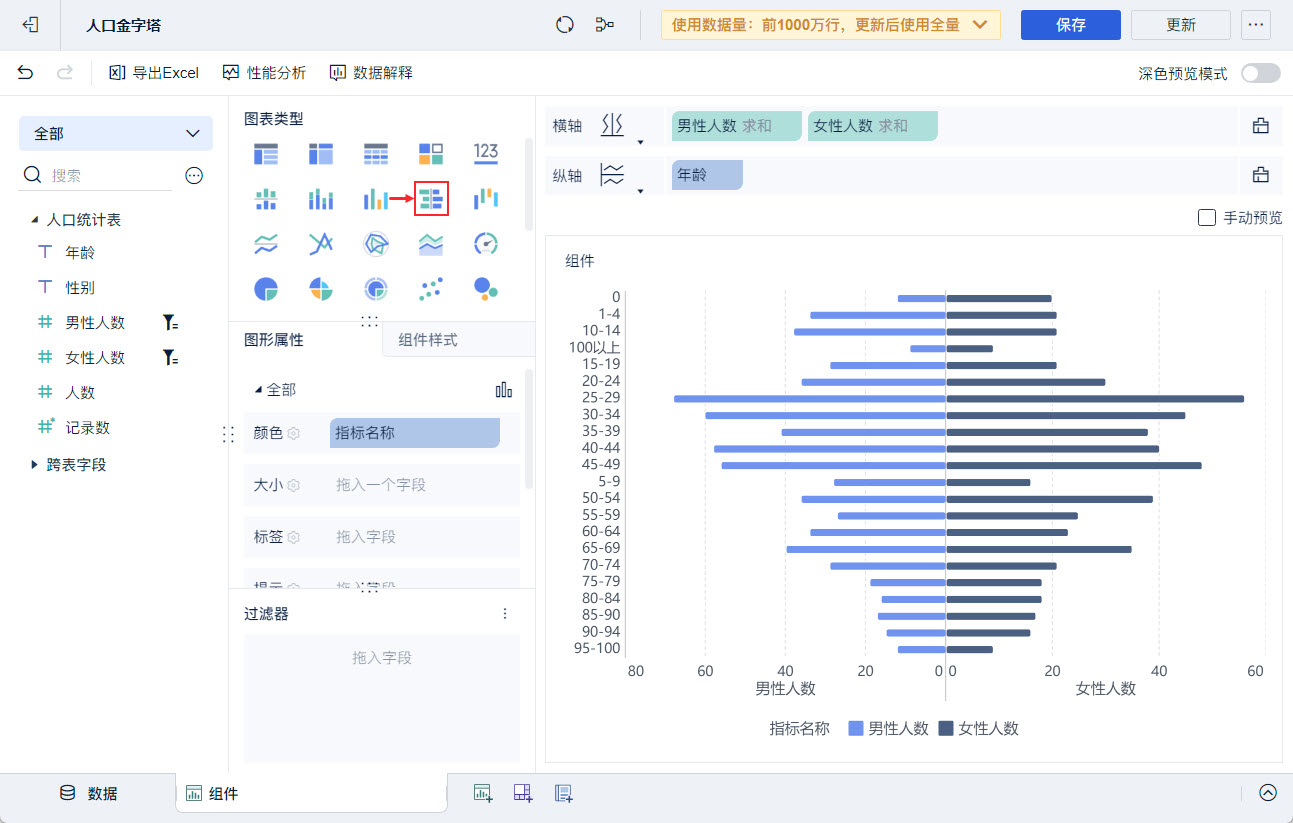Image resolution: width=1293 pixels, height=823 pixels.
Task: Expand the 跨表字段 tree node
Action: [x=34, y=464]
